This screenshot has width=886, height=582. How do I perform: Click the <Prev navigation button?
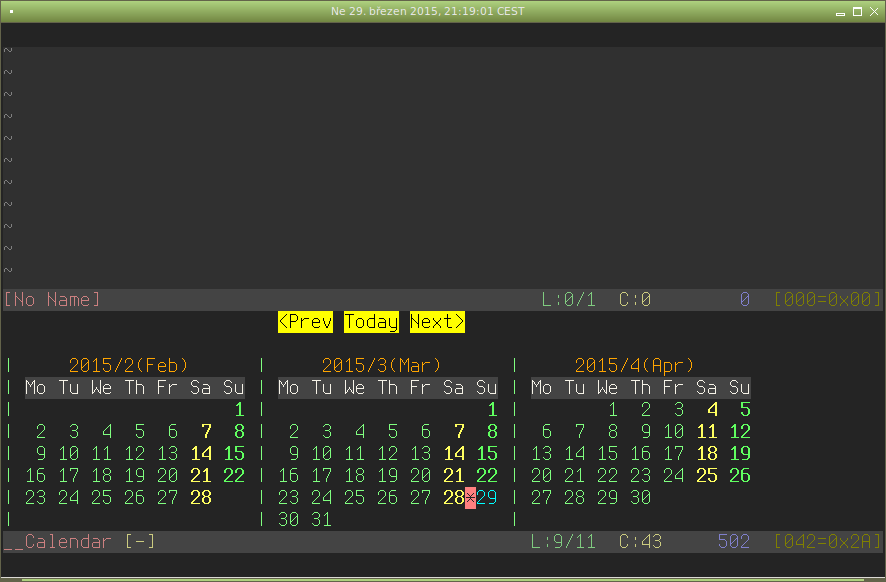305,322
